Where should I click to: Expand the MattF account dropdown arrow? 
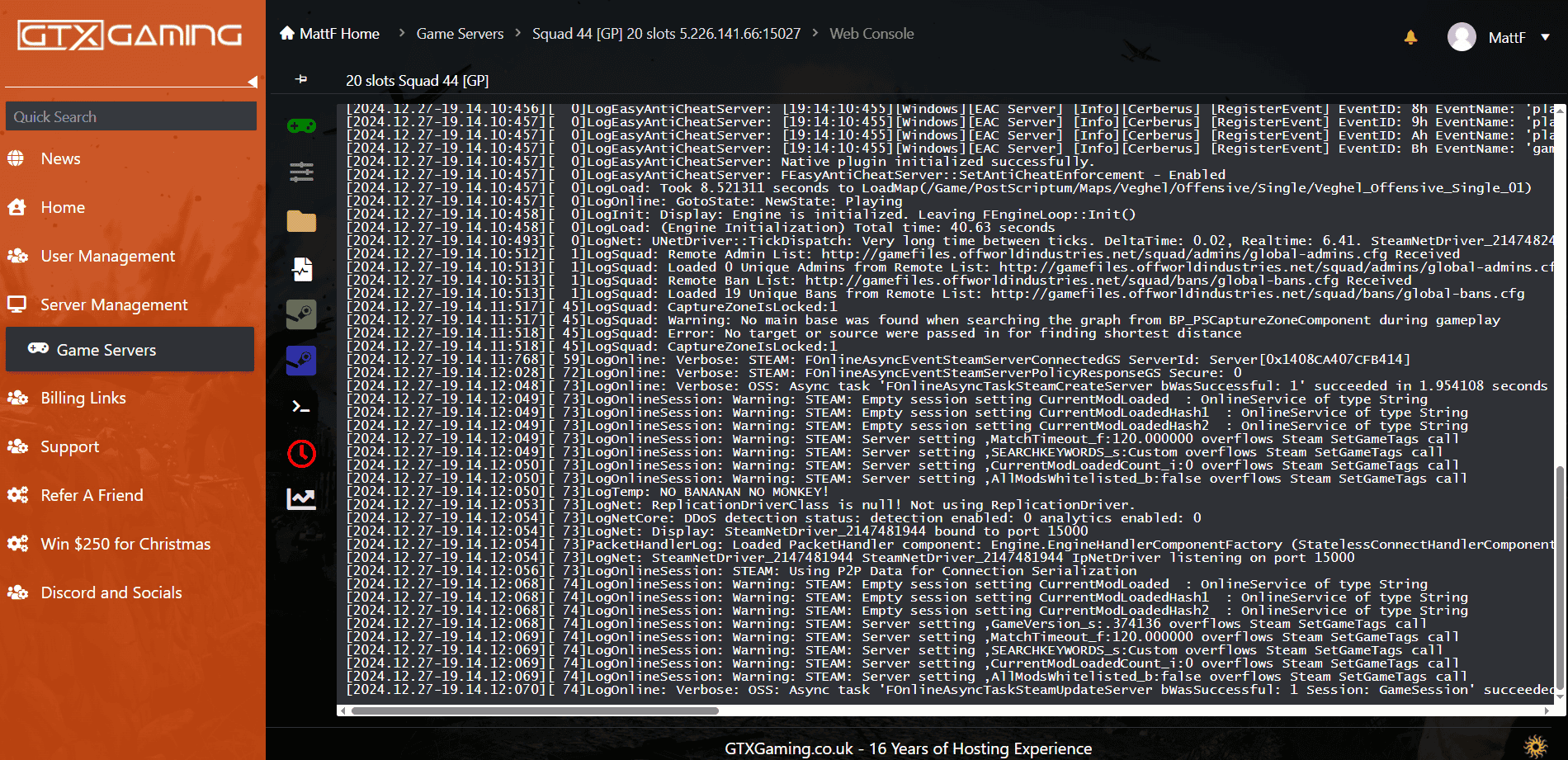(1545, 37)
